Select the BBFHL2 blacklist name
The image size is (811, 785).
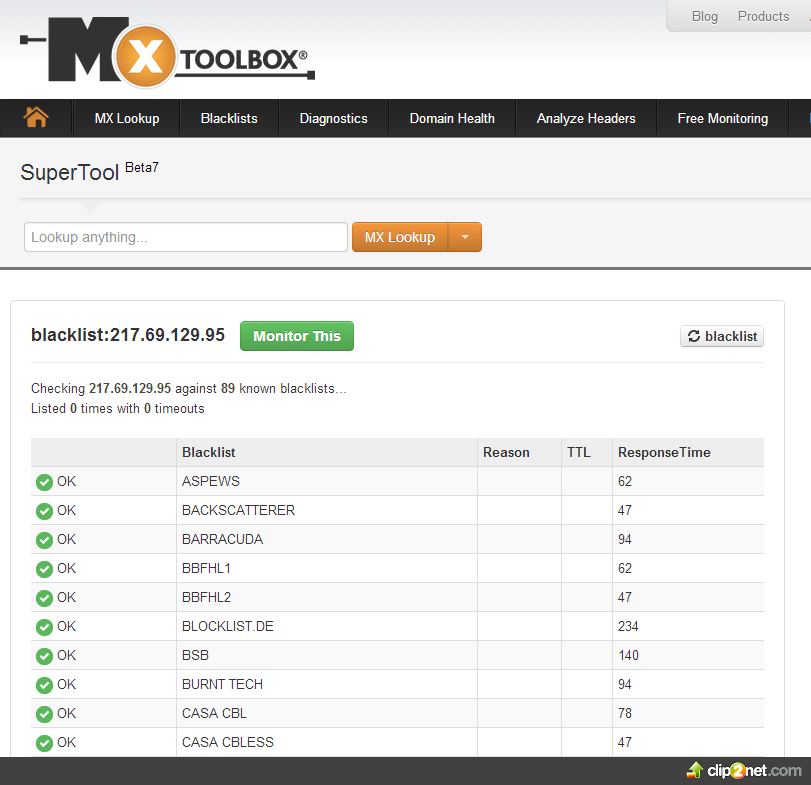click(x=206, y=597)
